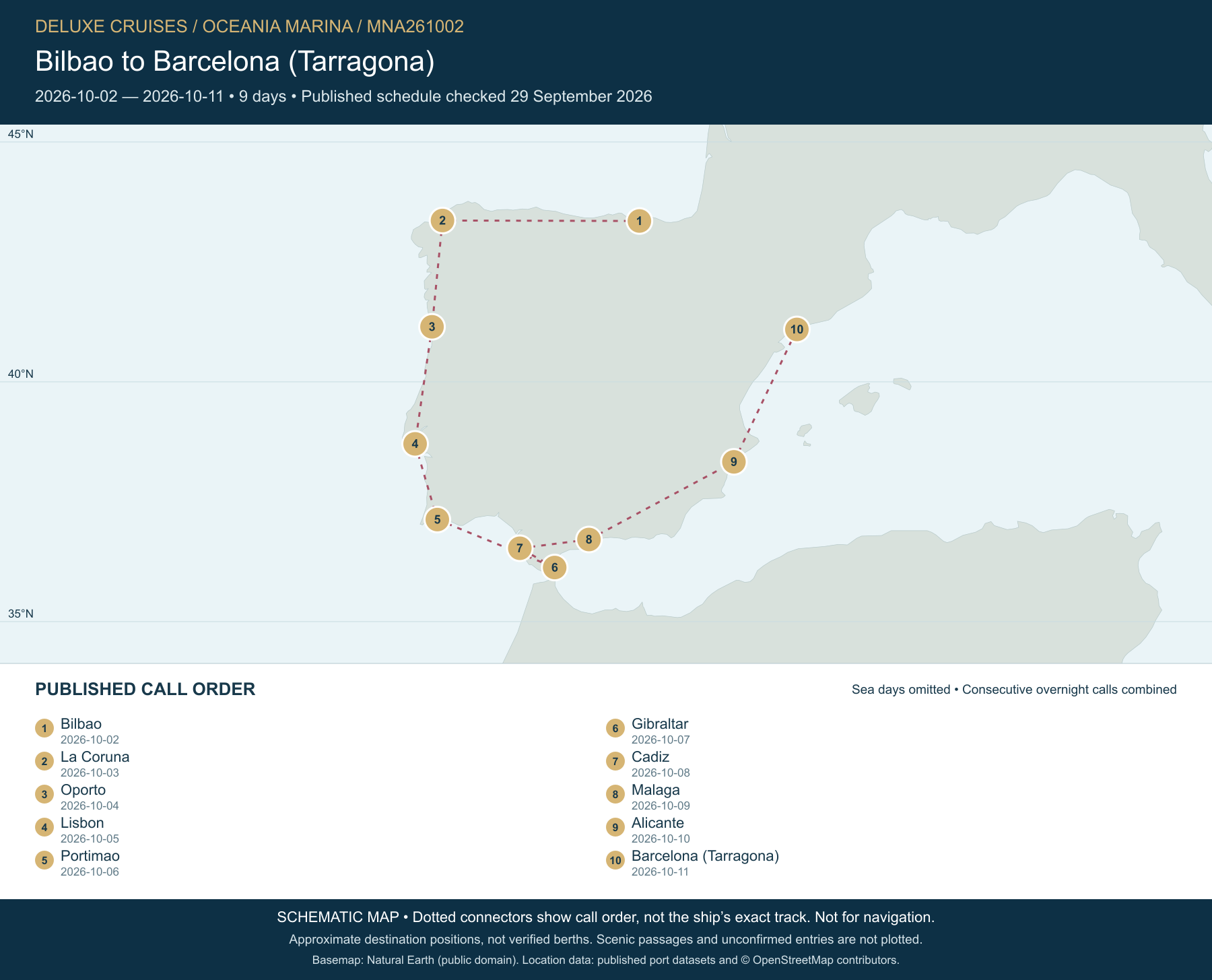Click legend badge 6 beside Gibraltar
The image size is (1212, 980).
tap(615, 728)
